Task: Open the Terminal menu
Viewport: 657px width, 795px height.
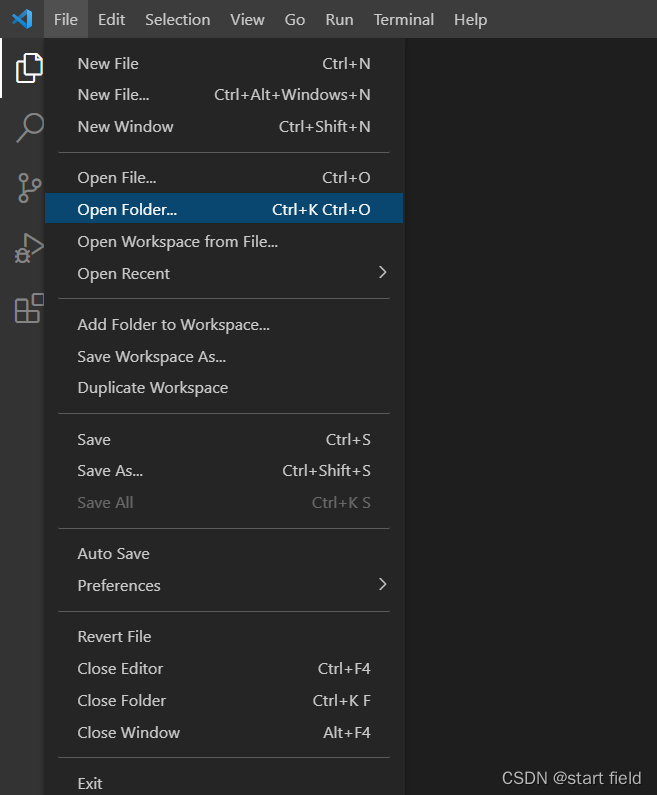Action: (404, 19)
